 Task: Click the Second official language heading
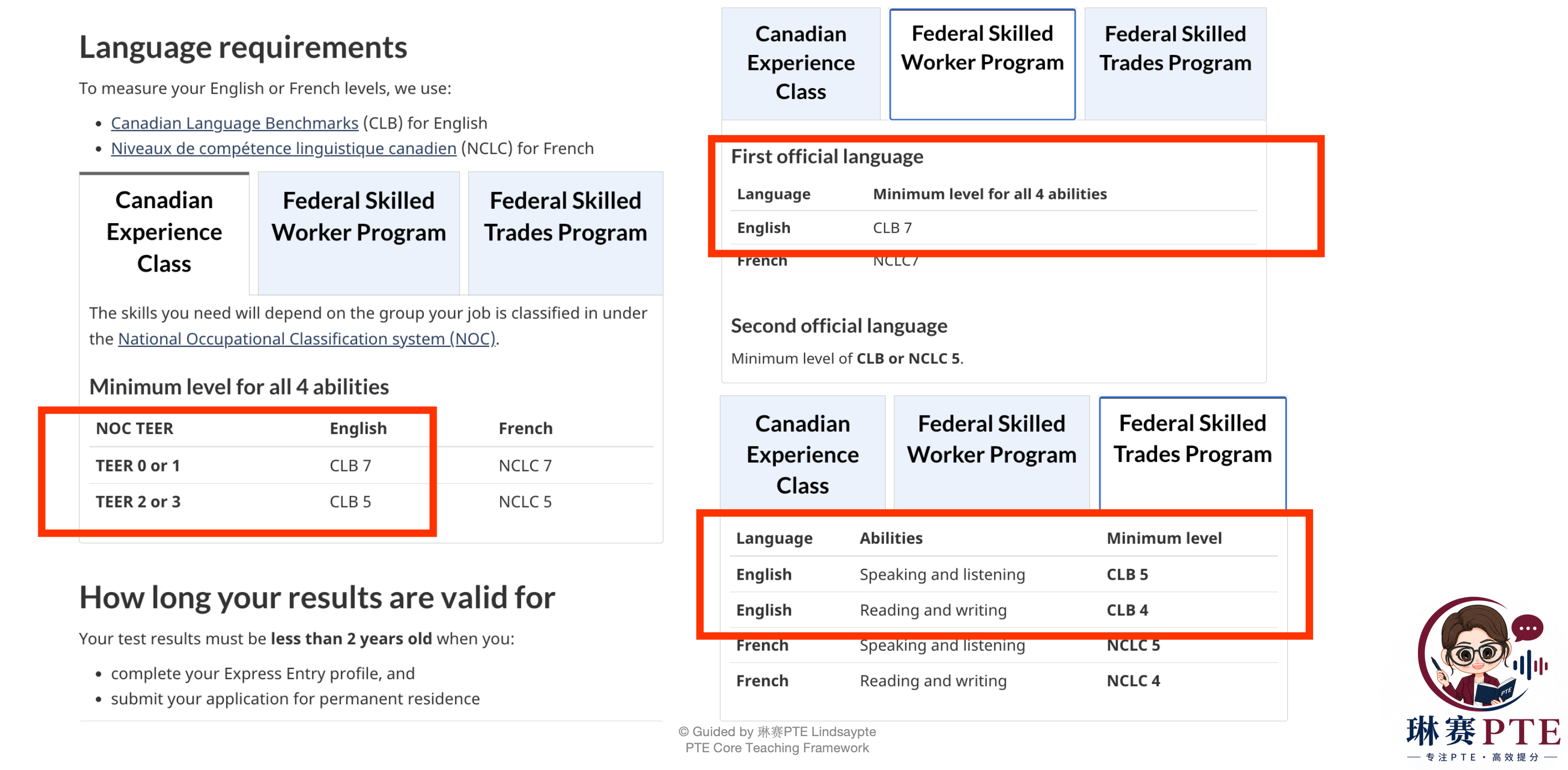[839, 326]
